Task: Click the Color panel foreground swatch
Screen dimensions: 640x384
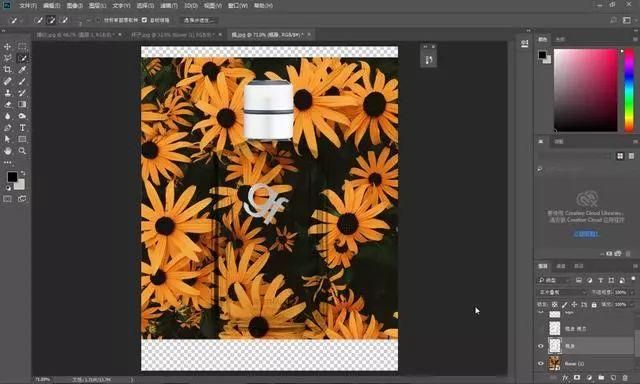Action: 542,55
